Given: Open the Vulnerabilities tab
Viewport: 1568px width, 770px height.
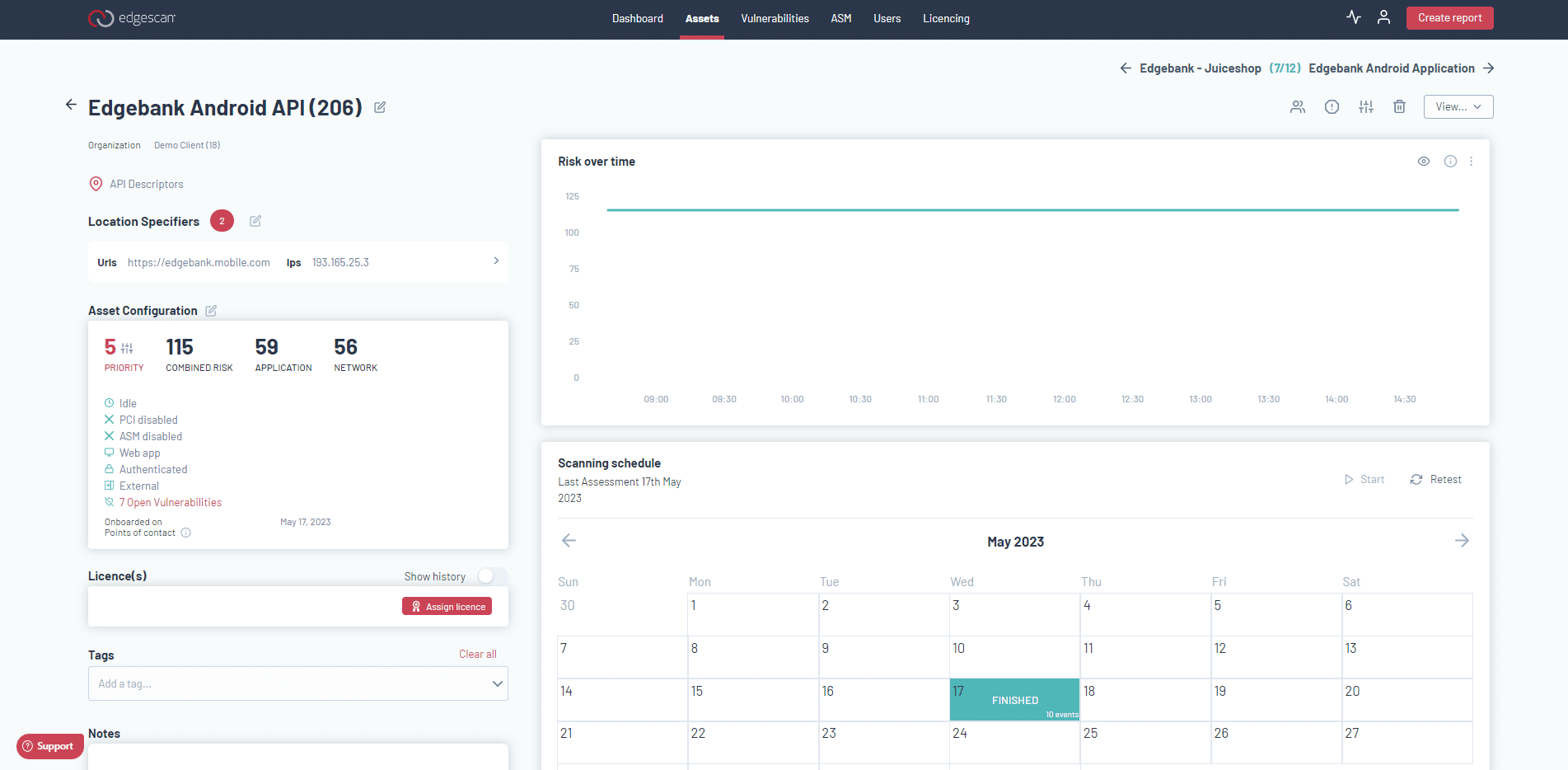Looking at the screenshot, I should click(775, 18).
